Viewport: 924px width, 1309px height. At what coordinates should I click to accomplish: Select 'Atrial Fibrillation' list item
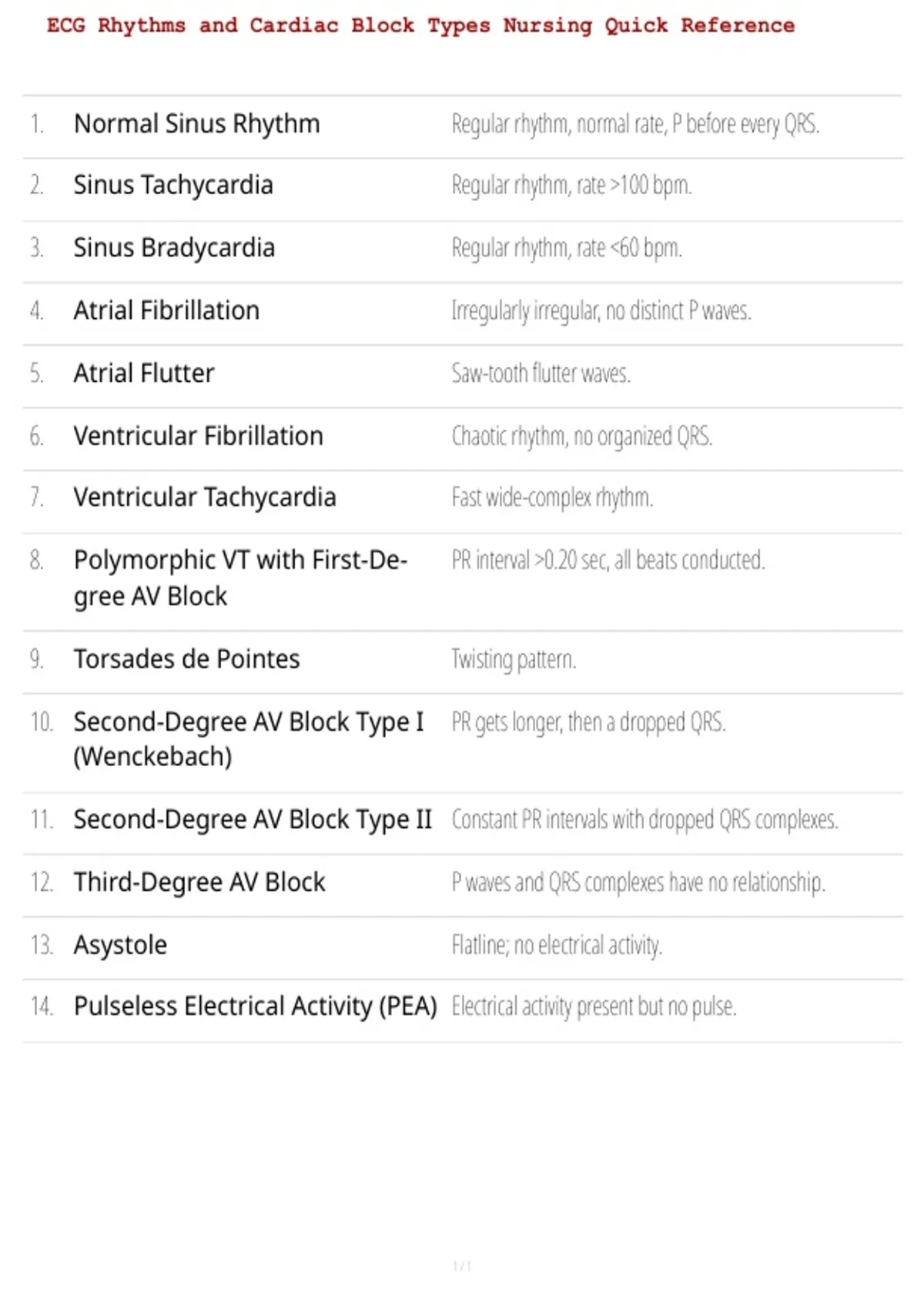(166, 310)
